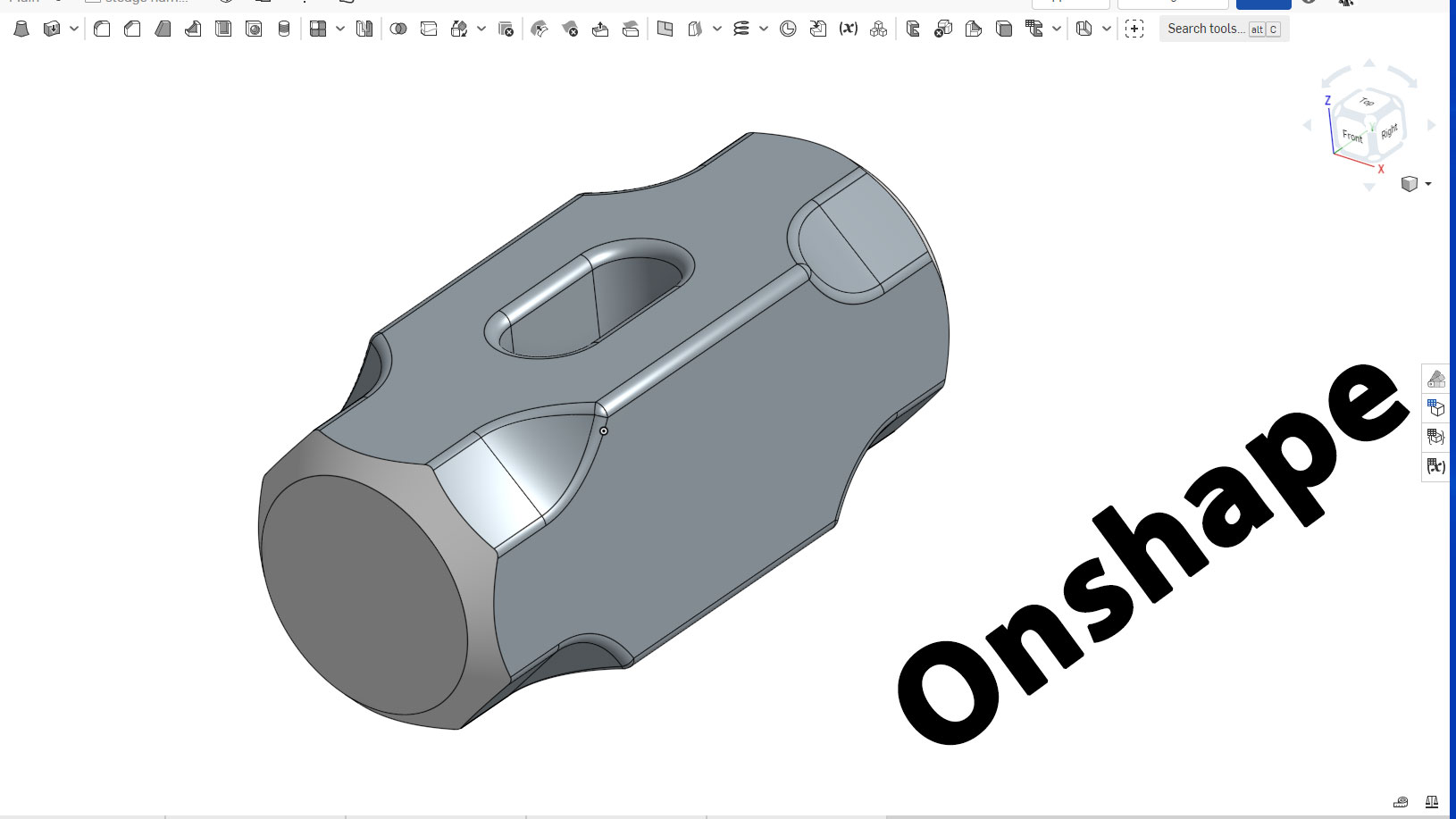Click the view cube right arrow
This screenshot has height=819, width=1456.
tap(1431, 125)
